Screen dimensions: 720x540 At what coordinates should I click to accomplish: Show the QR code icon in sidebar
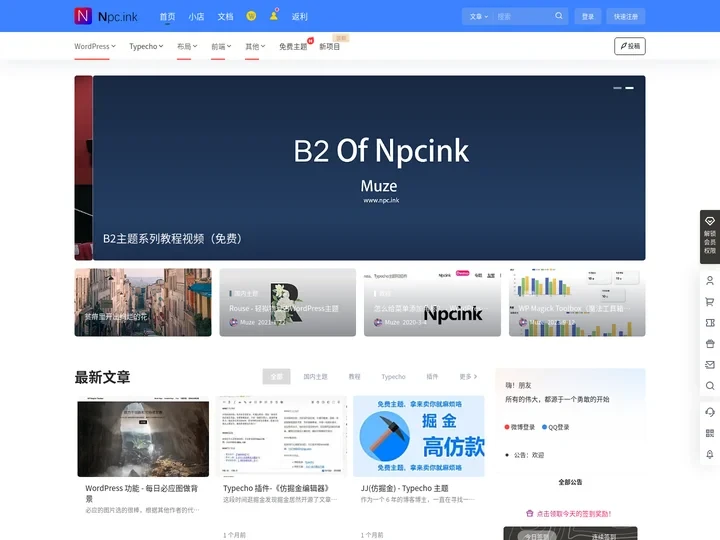coord(710,433)
